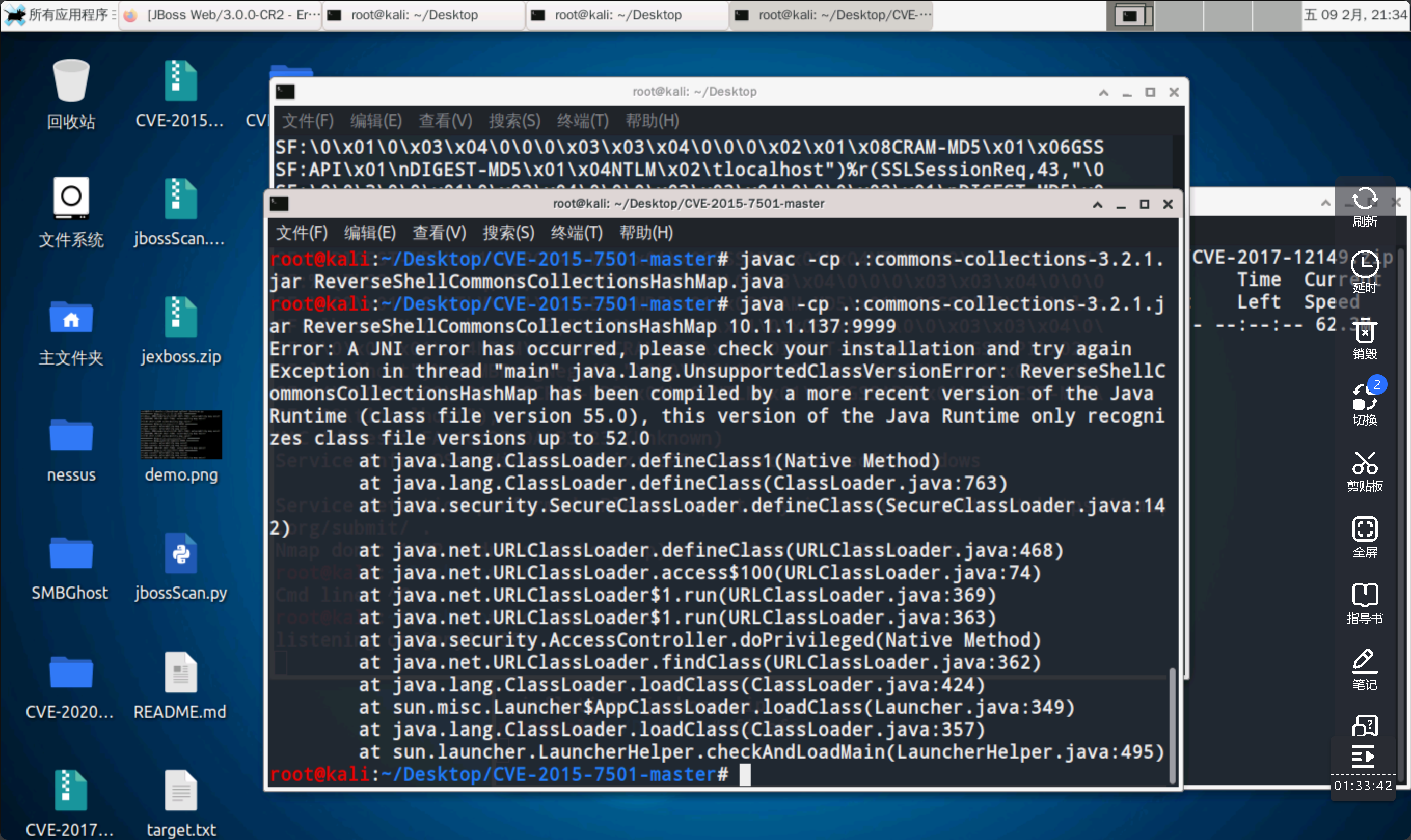Open the 笔记 notes pencil icon
The image size is (1411, 840).
pyautogui.click(x=1365, y=662)
